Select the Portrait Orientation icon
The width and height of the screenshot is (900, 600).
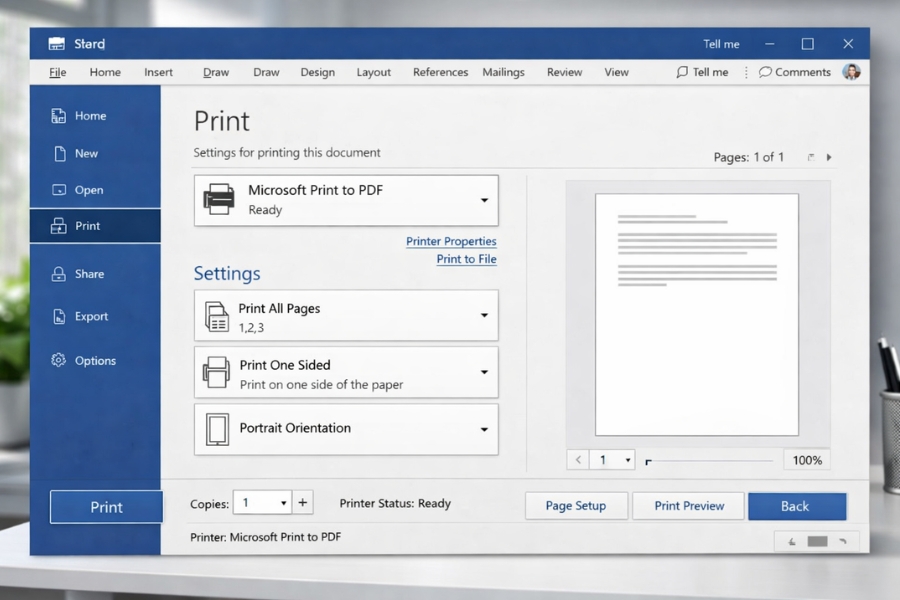(x=218, y=429)
